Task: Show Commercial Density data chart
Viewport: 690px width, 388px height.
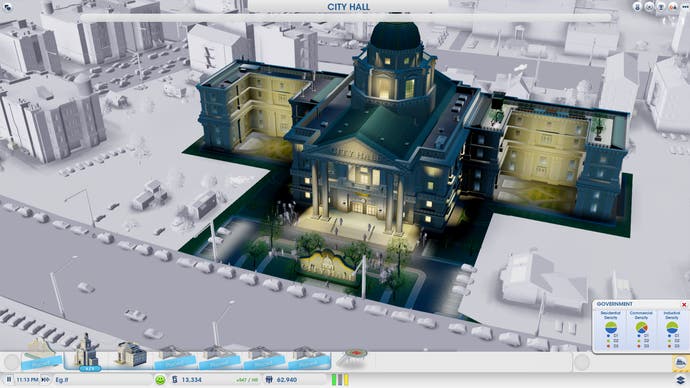Action: tap(641, 329)
